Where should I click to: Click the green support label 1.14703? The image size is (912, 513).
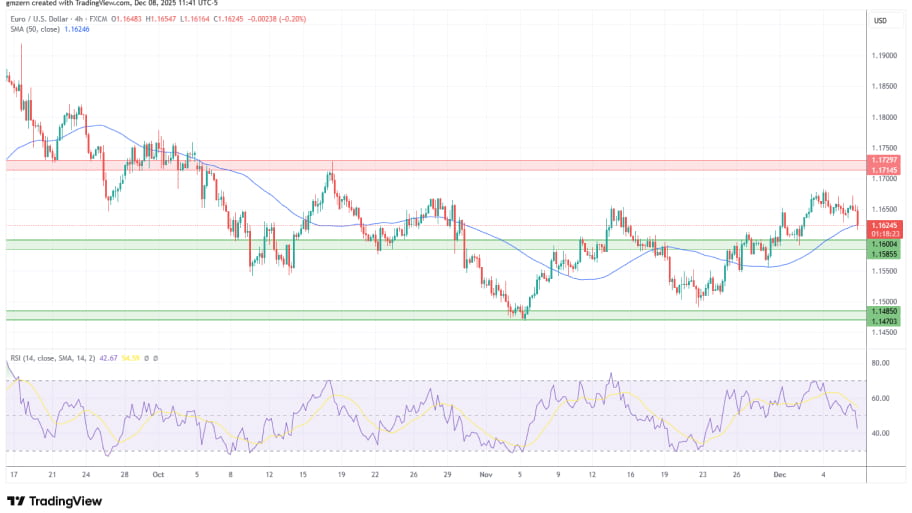(x=884, y=322)
